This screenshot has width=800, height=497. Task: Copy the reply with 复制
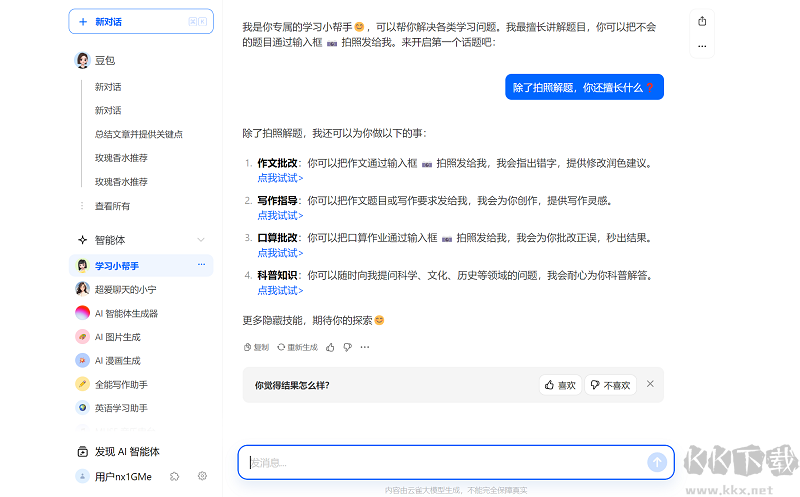pos(256,347)
